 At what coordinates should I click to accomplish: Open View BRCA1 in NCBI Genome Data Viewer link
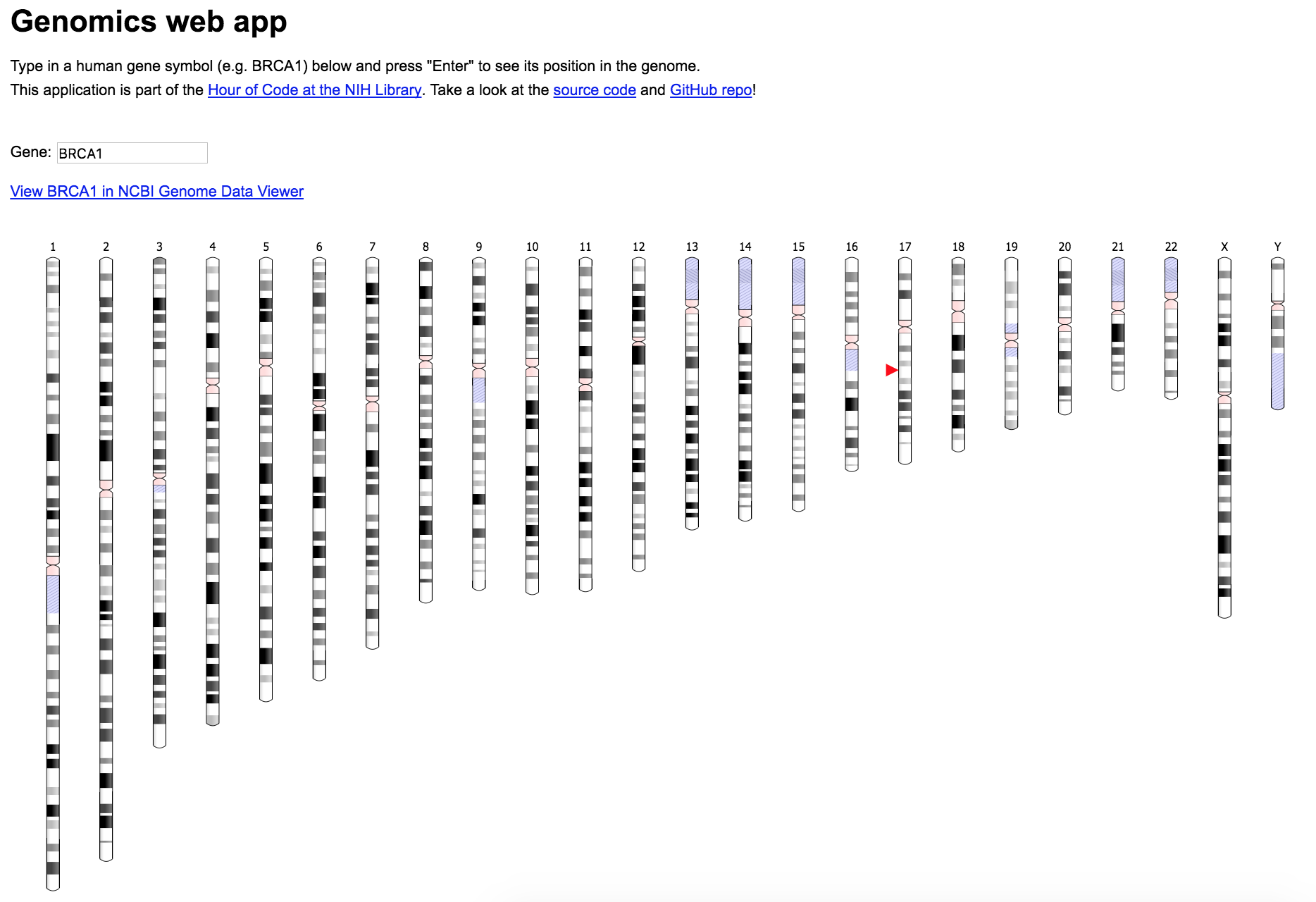pos(157,191)
